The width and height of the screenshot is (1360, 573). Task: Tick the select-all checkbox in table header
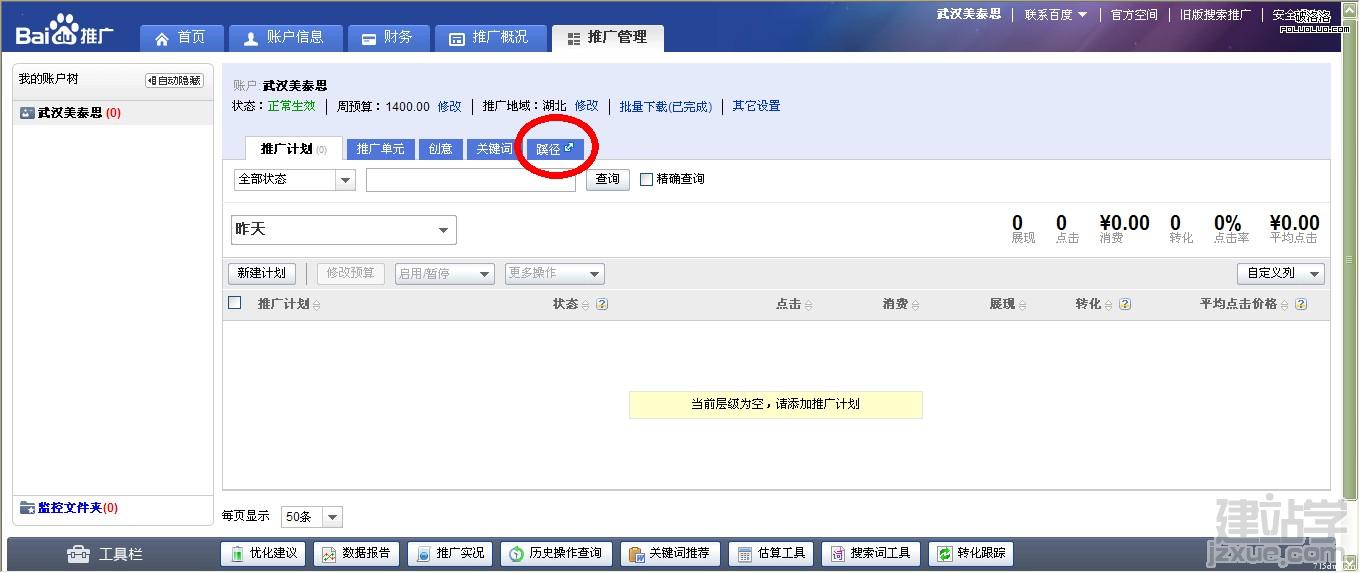tap(235, 303)
